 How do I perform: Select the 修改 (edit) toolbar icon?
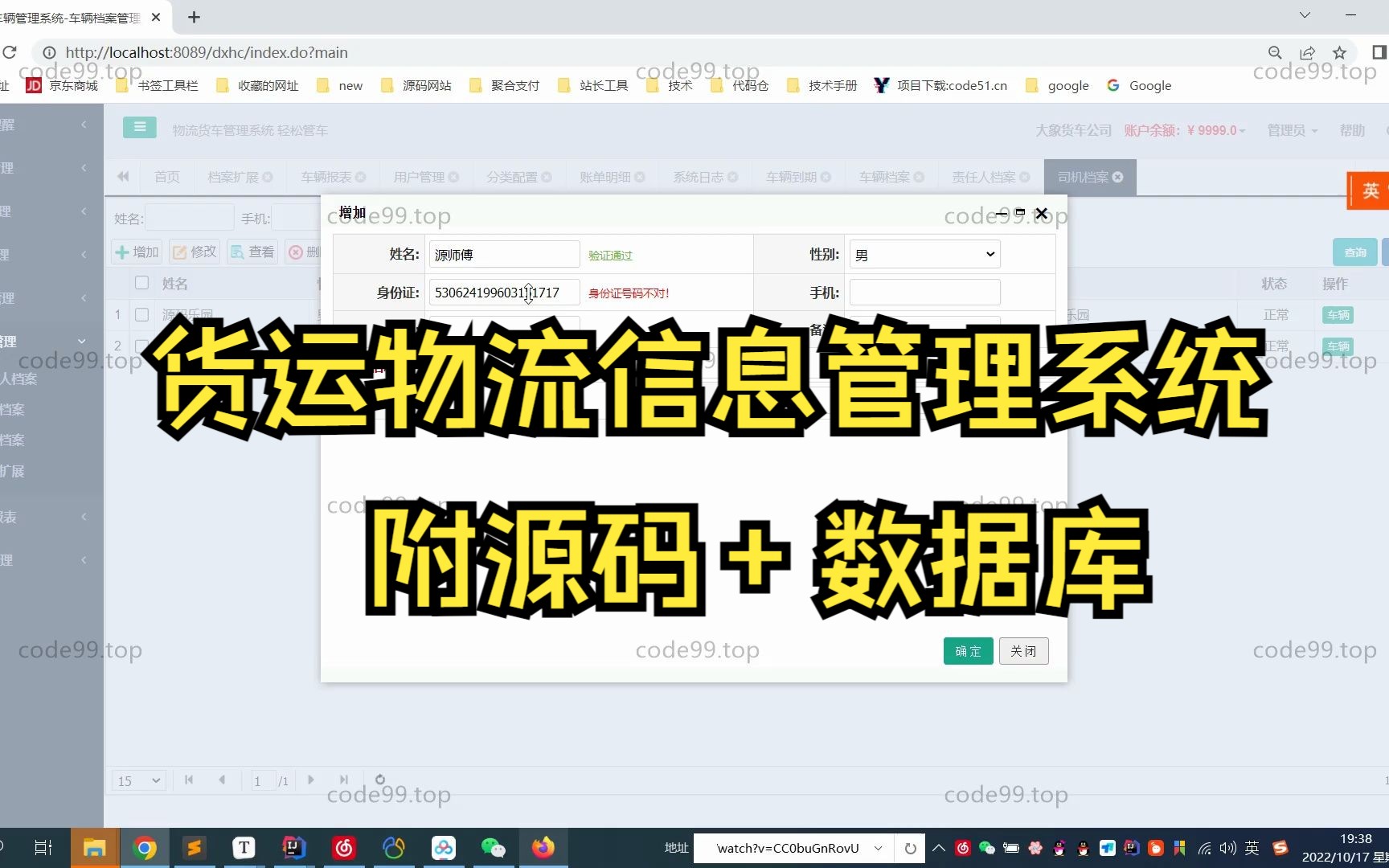point(194,252)
